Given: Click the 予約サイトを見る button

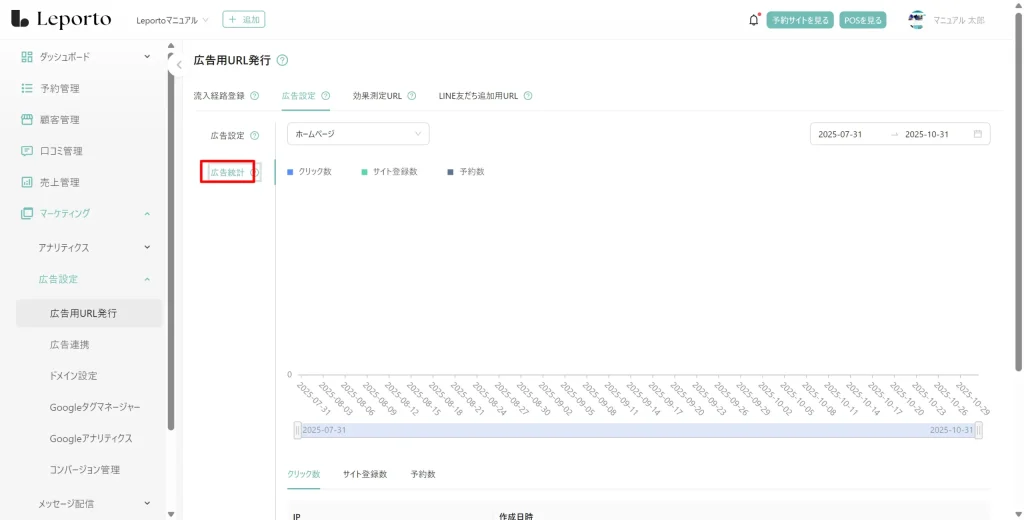Looking at the screenshot, I should pyautogui.click(x=799, y=20).
